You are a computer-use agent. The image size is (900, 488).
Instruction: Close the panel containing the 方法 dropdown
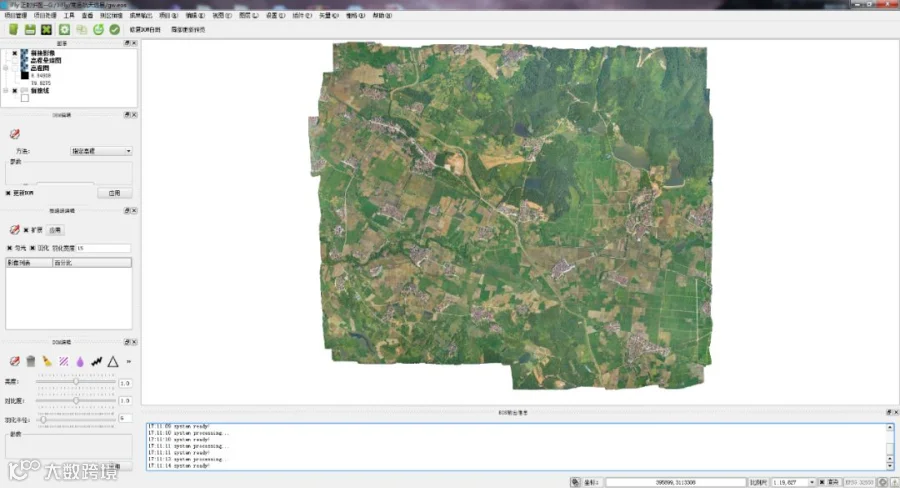tap(134, 115)
